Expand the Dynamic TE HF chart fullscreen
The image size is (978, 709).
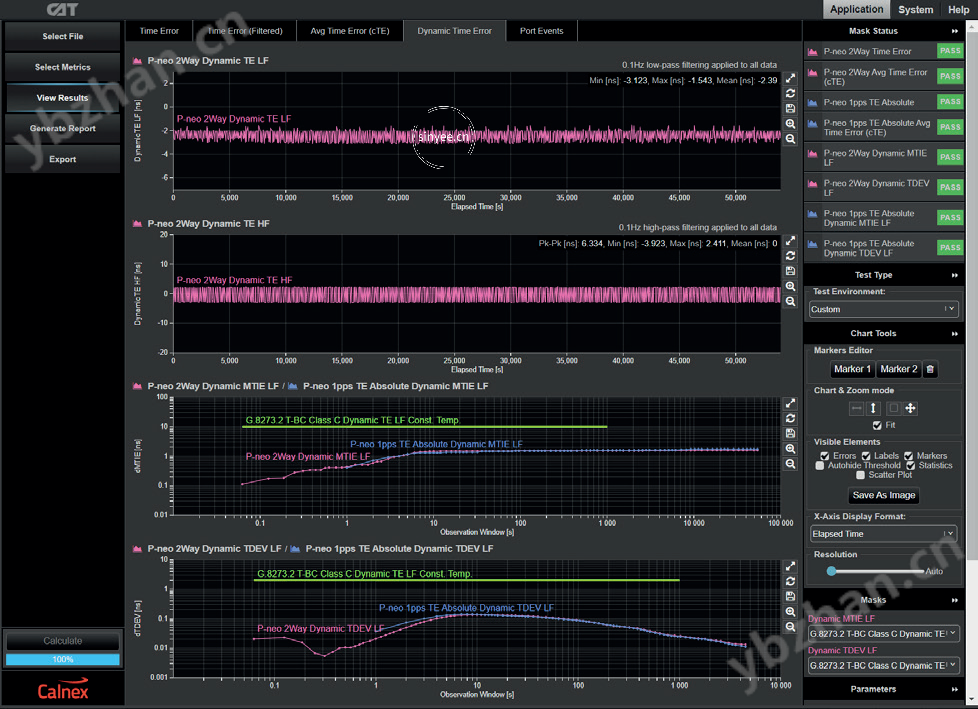[790, 241]
